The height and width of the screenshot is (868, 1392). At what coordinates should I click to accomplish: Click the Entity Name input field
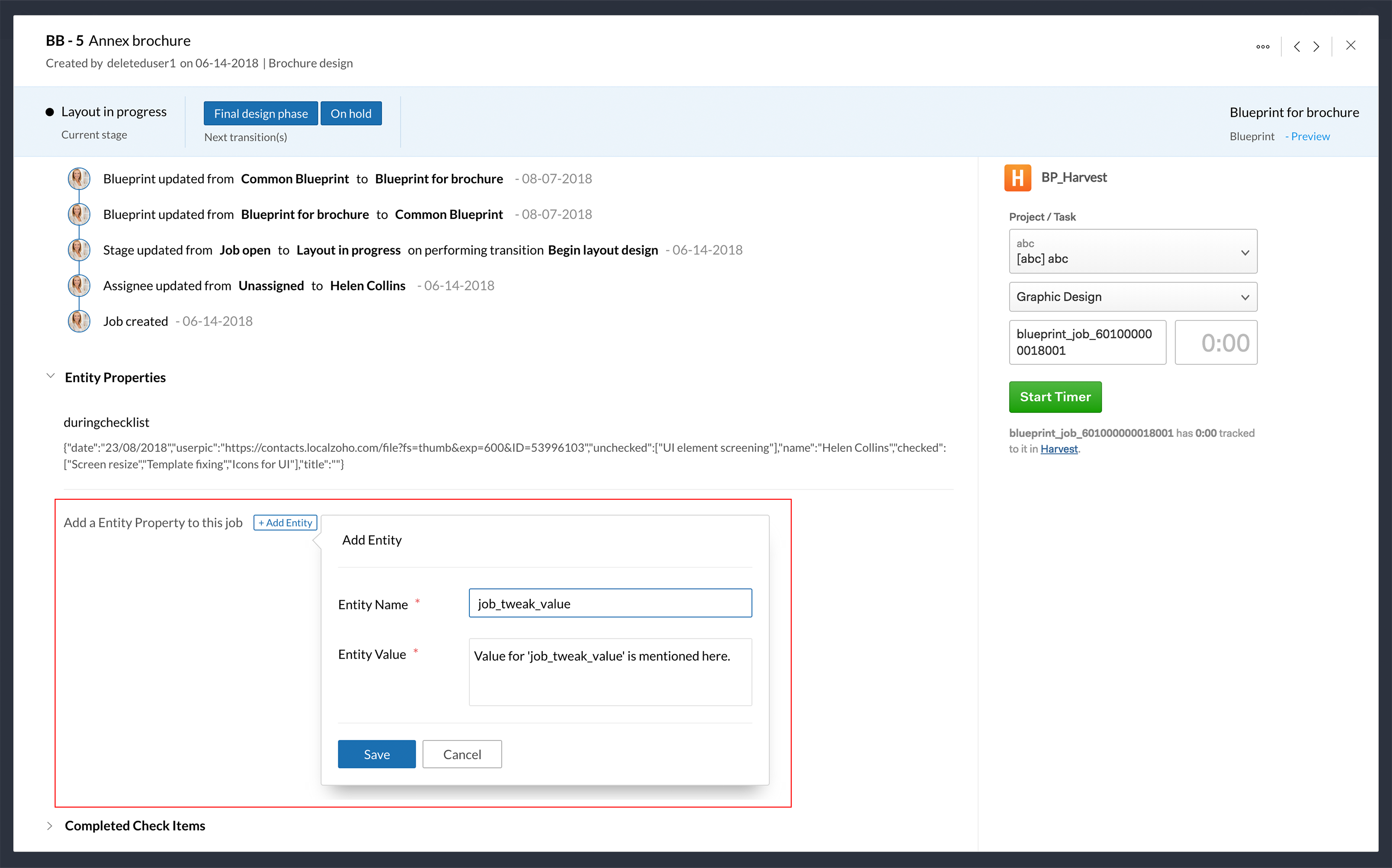[x=610, y=603]
